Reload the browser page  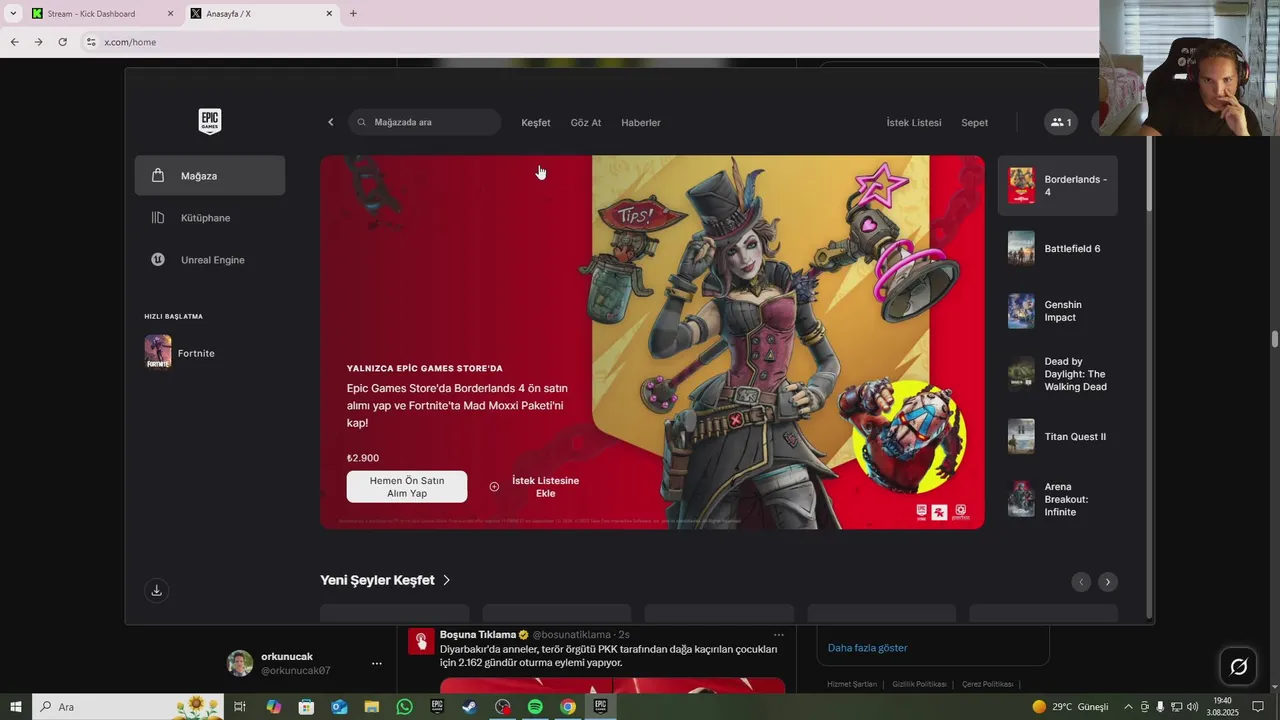(62, 42)
